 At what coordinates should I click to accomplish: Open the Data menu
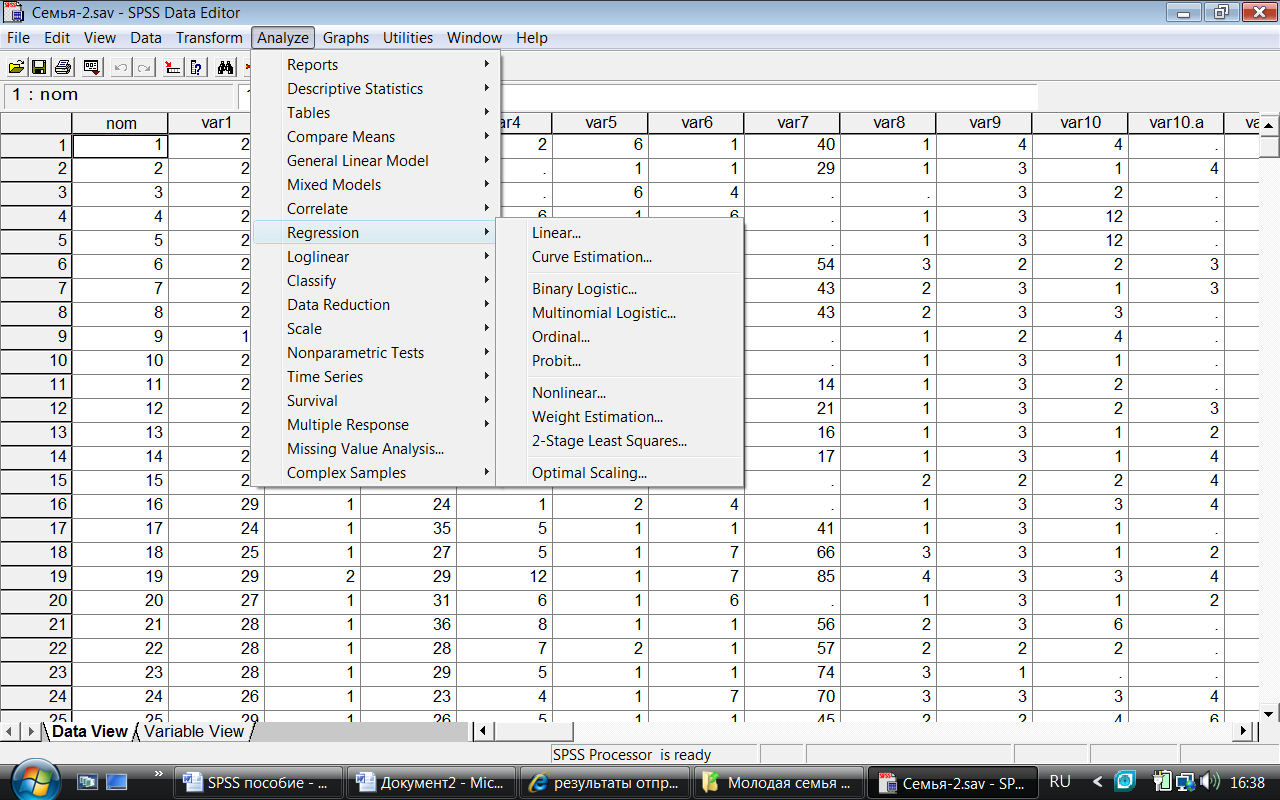click(146, 38)
